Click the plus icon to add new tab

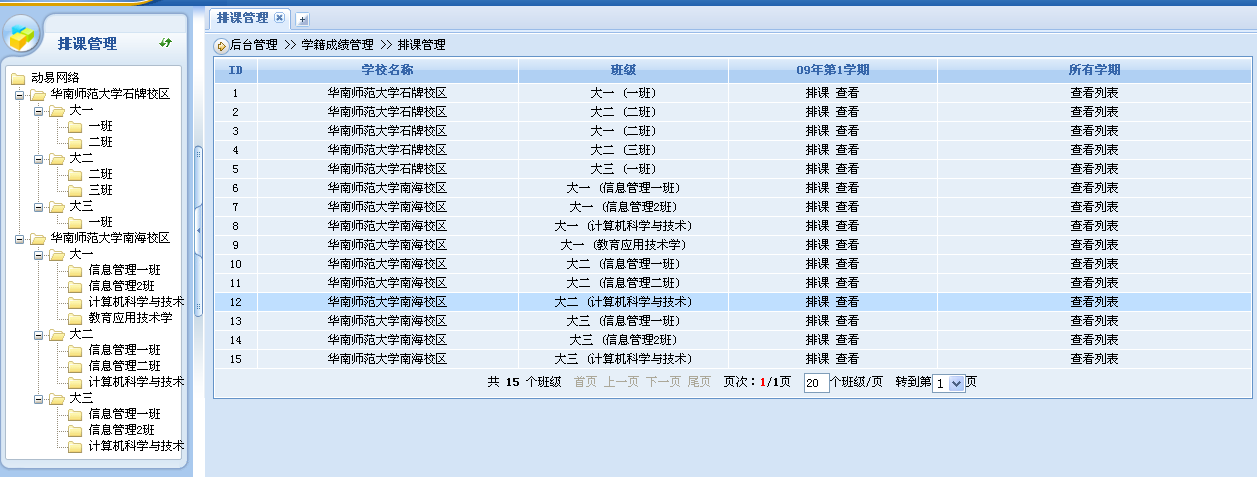[303, 19]
